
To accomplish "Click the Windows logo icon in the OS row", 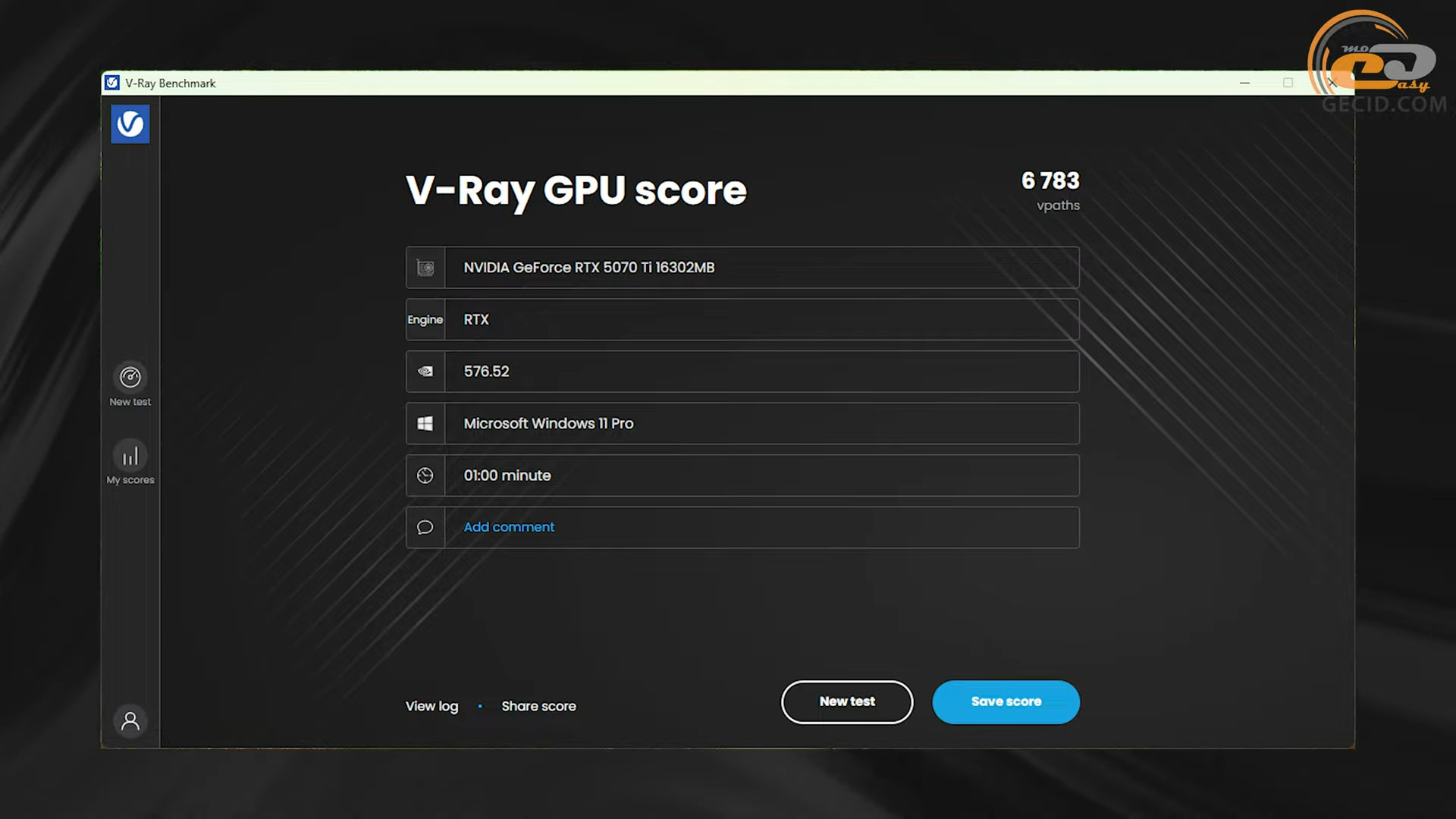I will pos(425,424).
